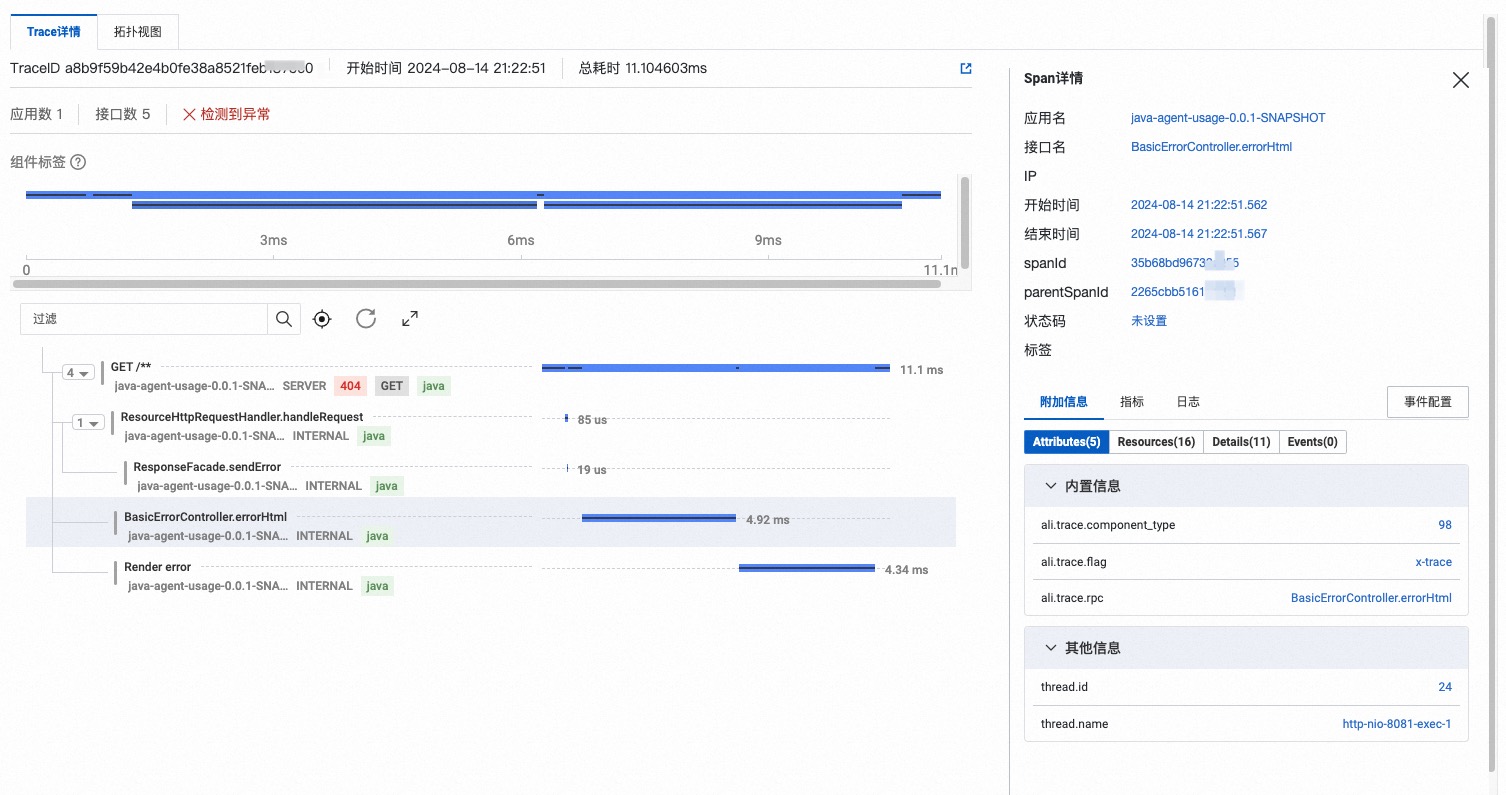This screenshot has height=795, width=1506.
Task: Click the expand fullscreen arrows icon
Action: click(410, 319)
